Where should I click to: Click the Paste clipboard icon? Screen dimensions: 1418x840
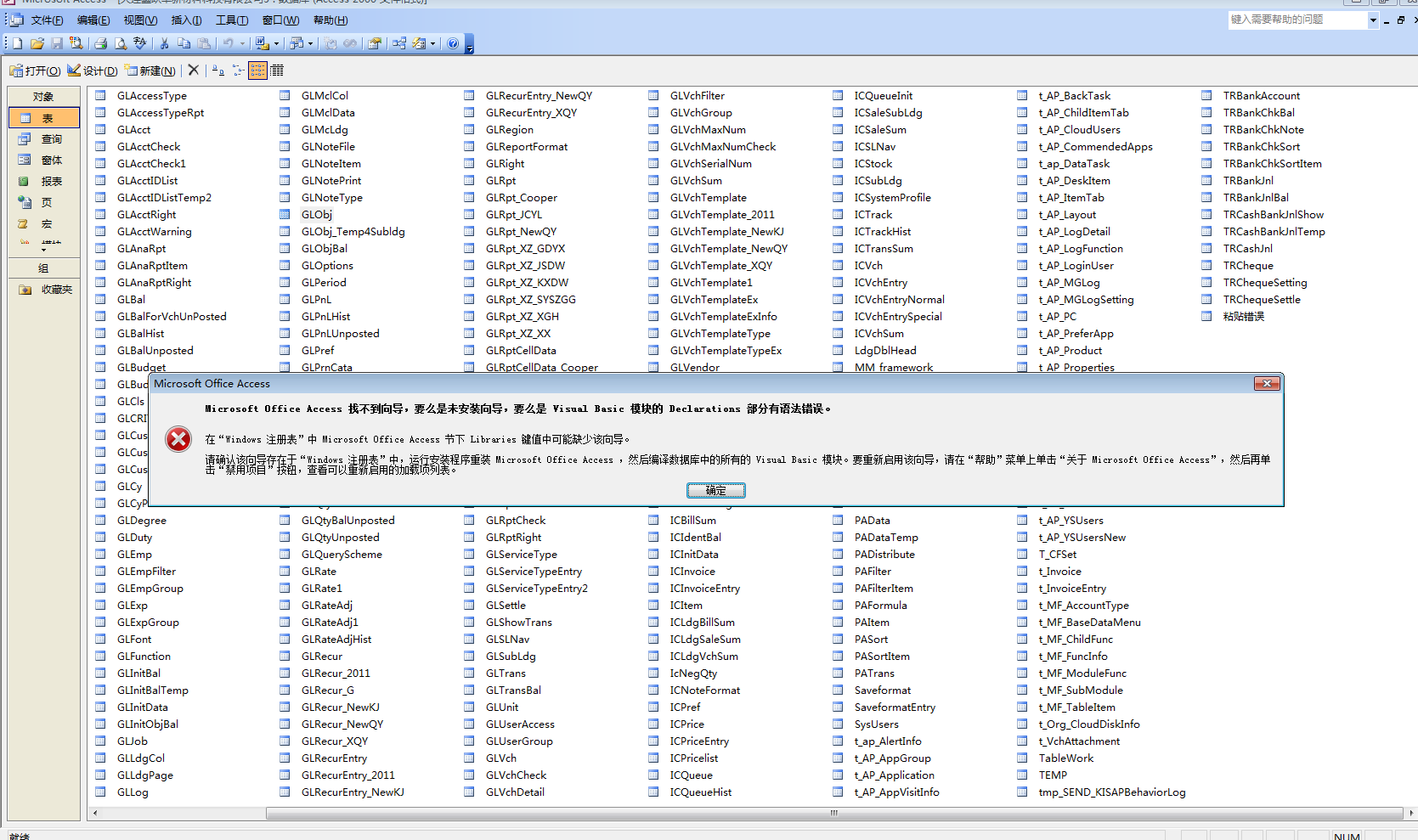tap(204, 43)
